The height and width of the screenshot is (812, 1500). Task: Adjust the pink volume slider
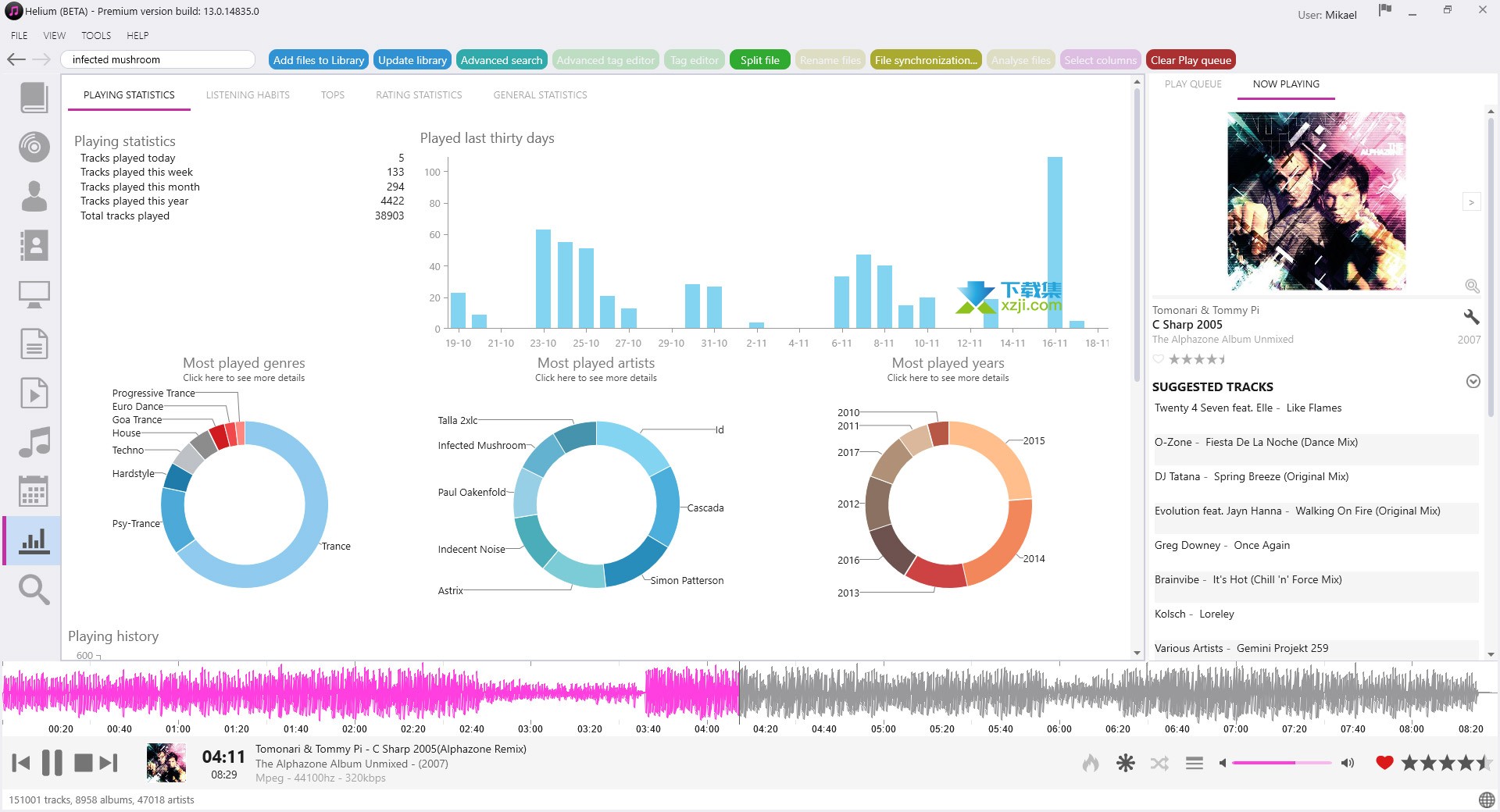click(1282, 763)
